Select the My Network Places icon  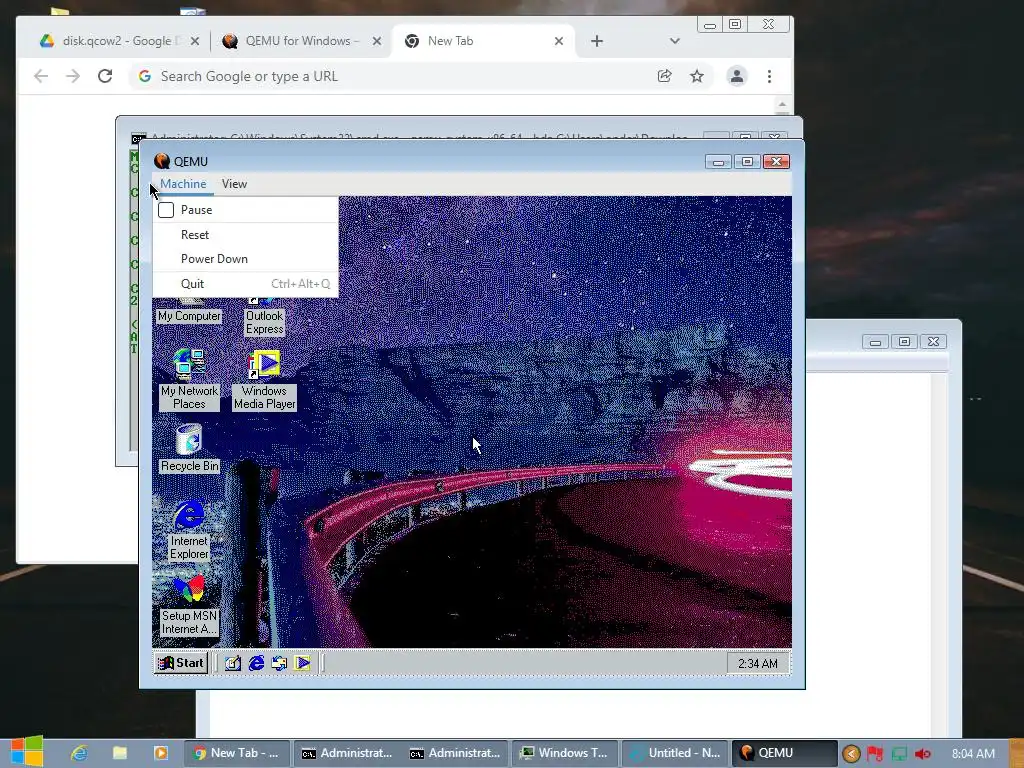point(189,379)
